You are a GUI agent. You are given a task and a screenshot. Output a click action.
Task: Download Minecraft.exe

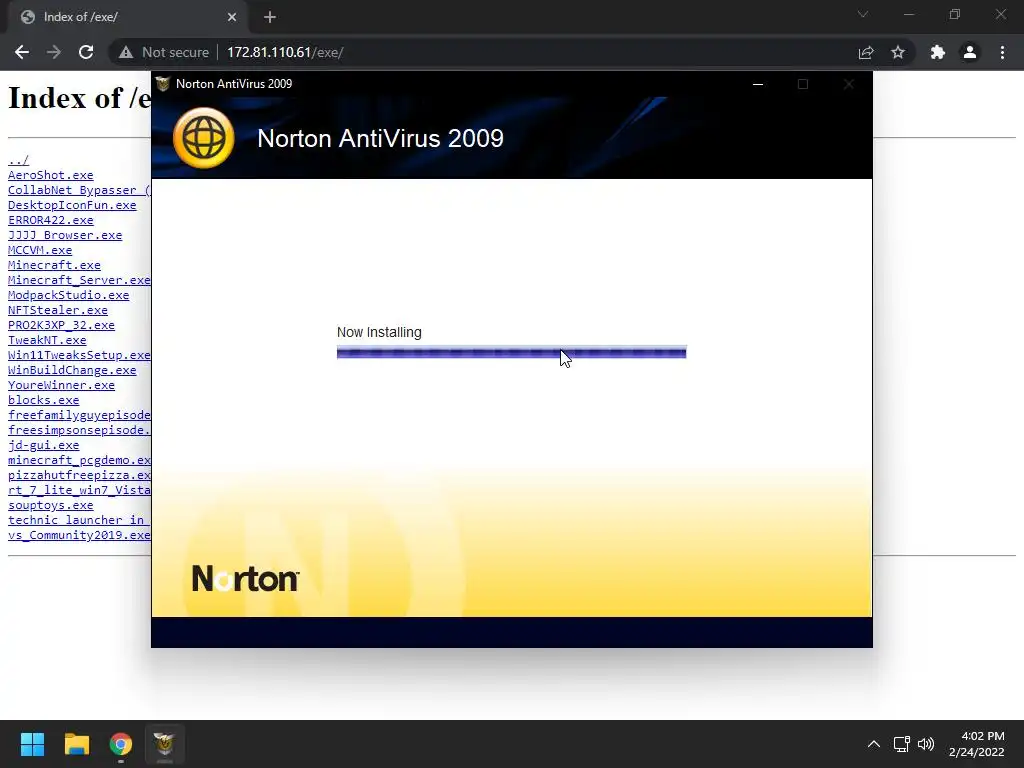point(54,265)
